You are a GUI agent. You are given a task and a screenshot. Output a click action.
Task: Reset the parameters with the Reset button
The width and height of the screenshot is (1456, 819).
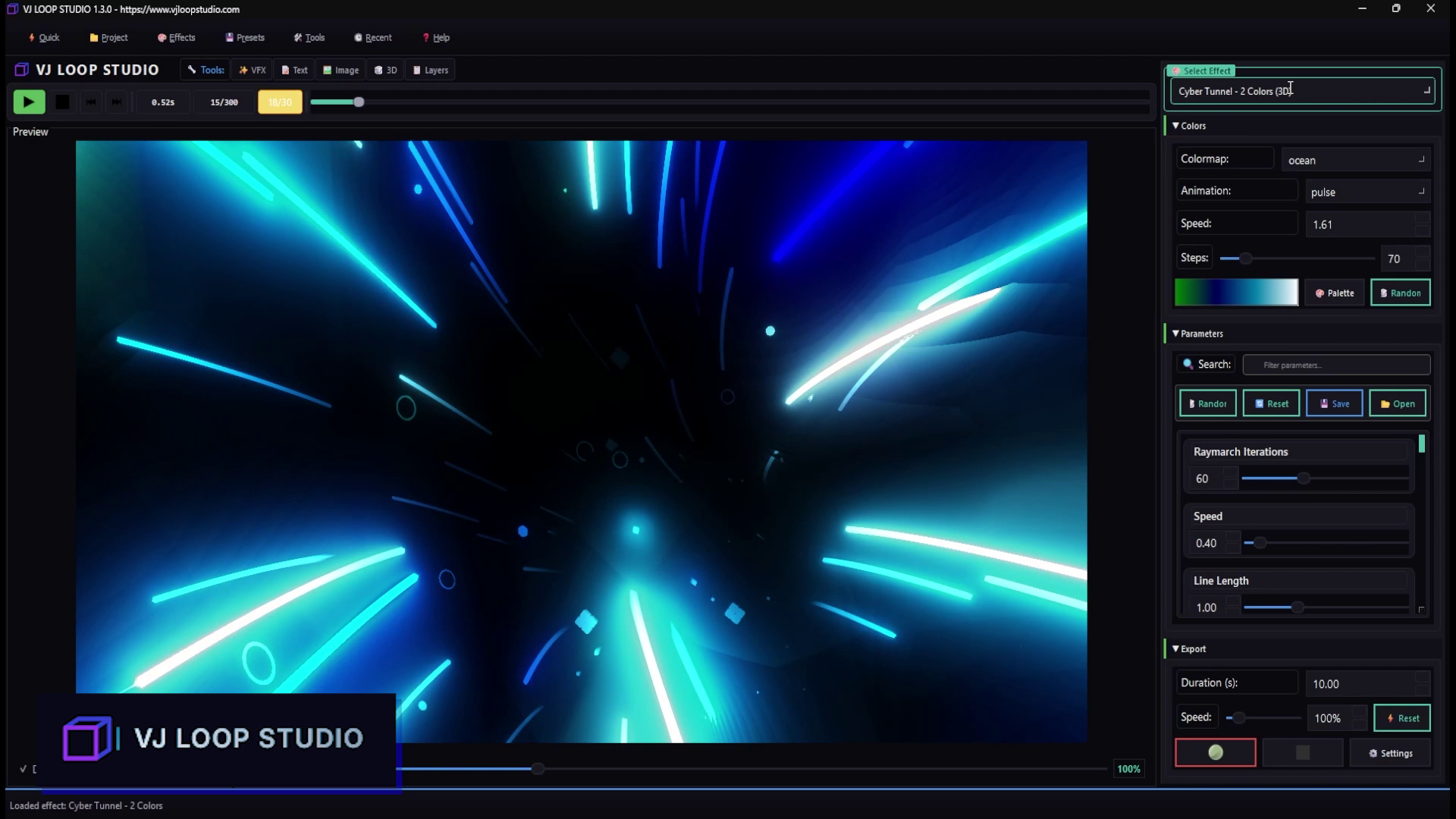point(1270,403)
